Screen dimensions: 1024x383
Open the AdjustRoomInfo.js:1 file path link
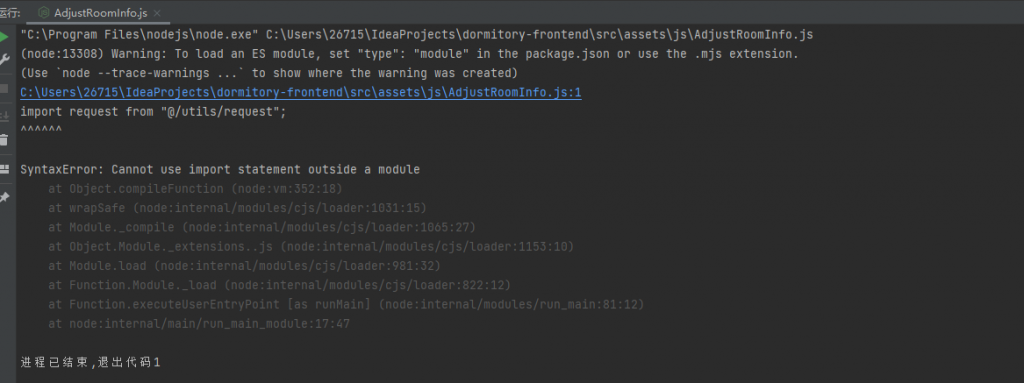point(300,93)
